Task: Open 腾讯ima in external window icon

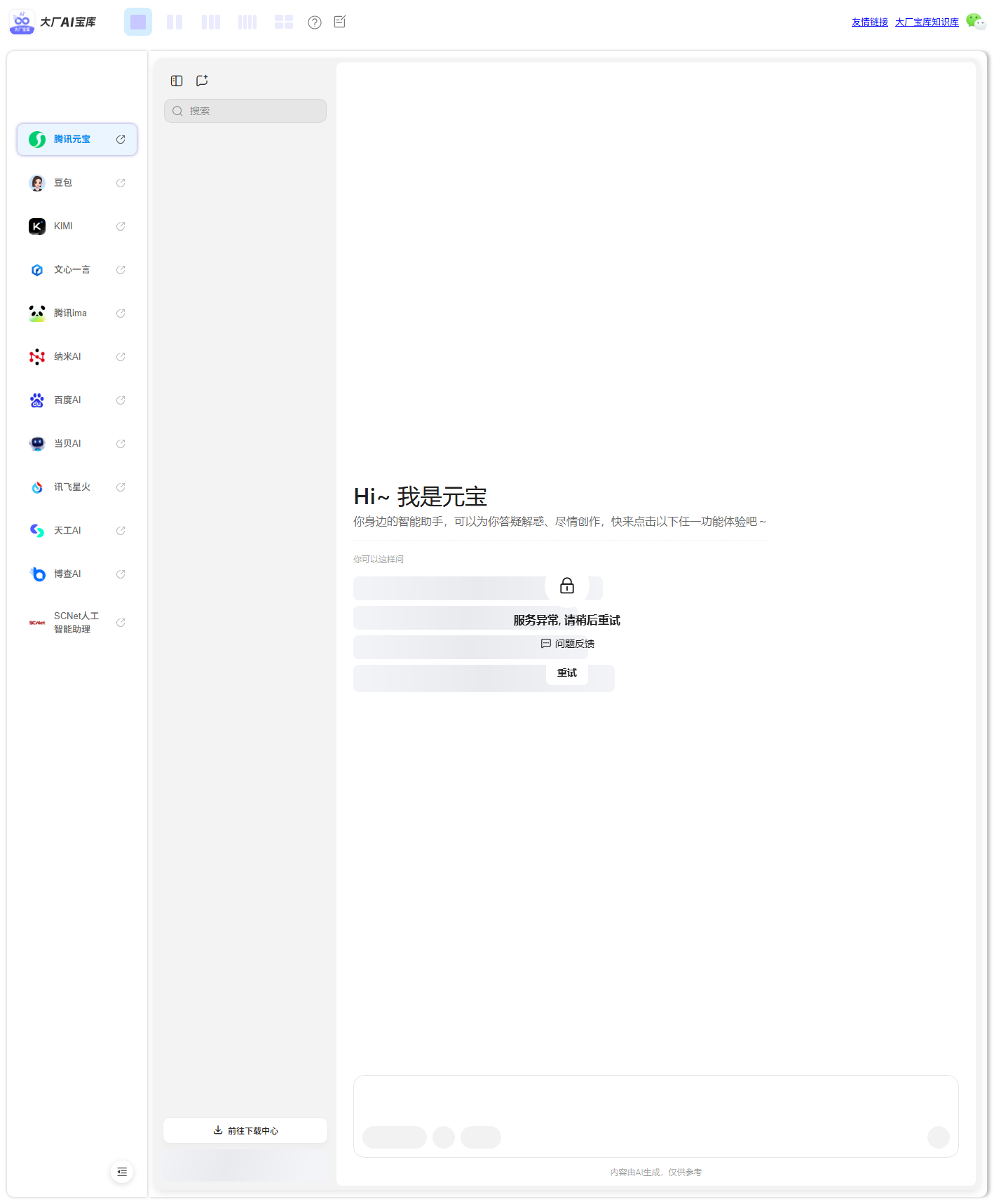Action: click(x=121, y=313)
